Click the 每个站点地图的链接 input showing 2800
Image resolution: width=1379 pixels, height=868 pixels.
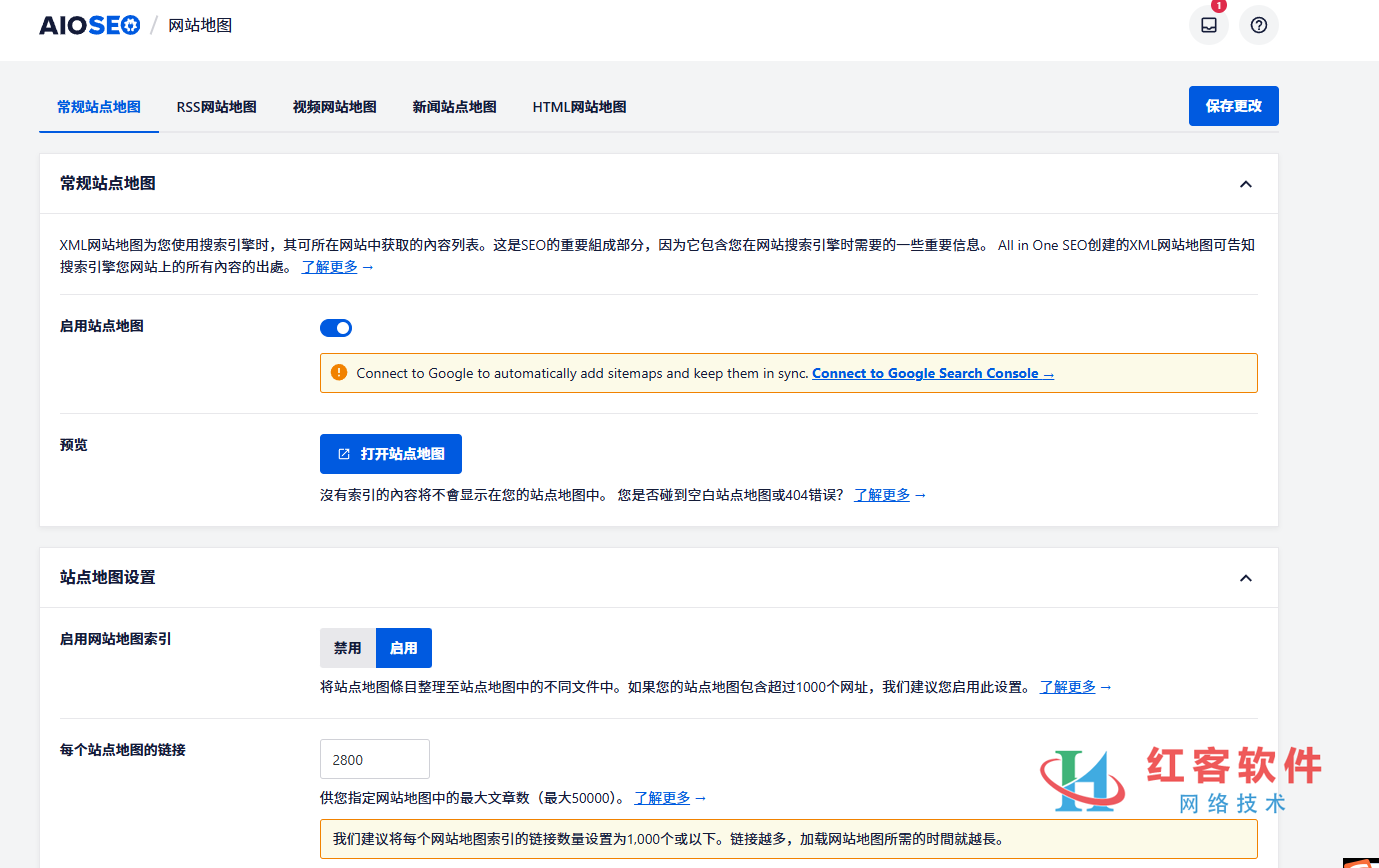(375, 759)
